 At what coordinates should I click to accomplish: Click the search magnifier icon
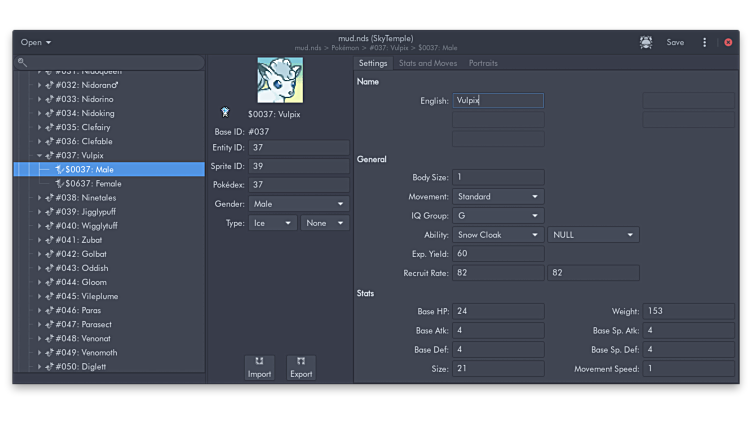pos(23,62)
